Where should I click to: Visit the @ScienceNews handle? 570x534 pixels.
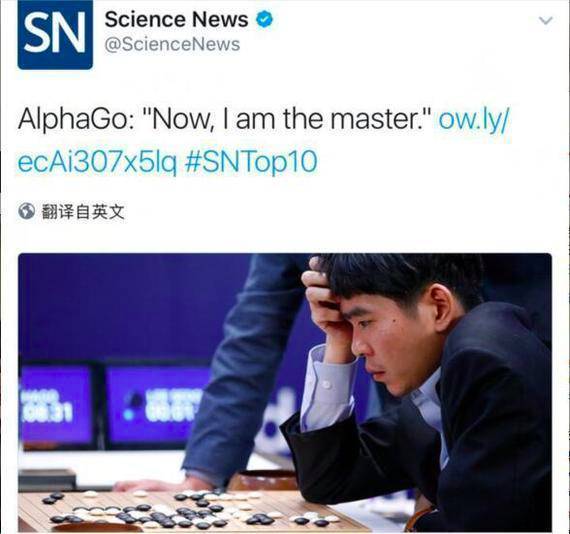point(172,44)
